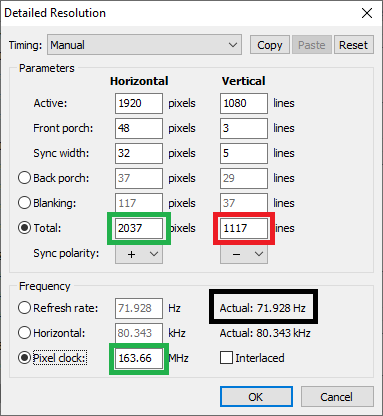Viewport: 383px width, 416px height.
Task: Click the 'Active:' row label
Action: point(50,103)
